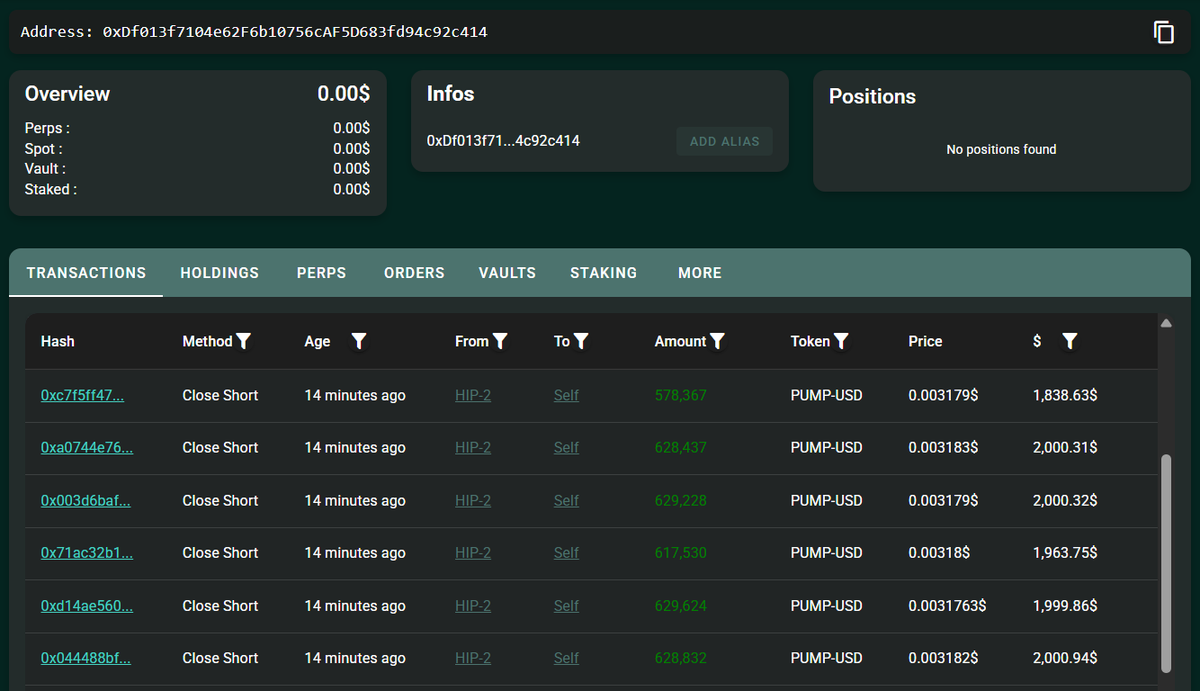
Task: Click the Price column header
Action: (925, 341)
